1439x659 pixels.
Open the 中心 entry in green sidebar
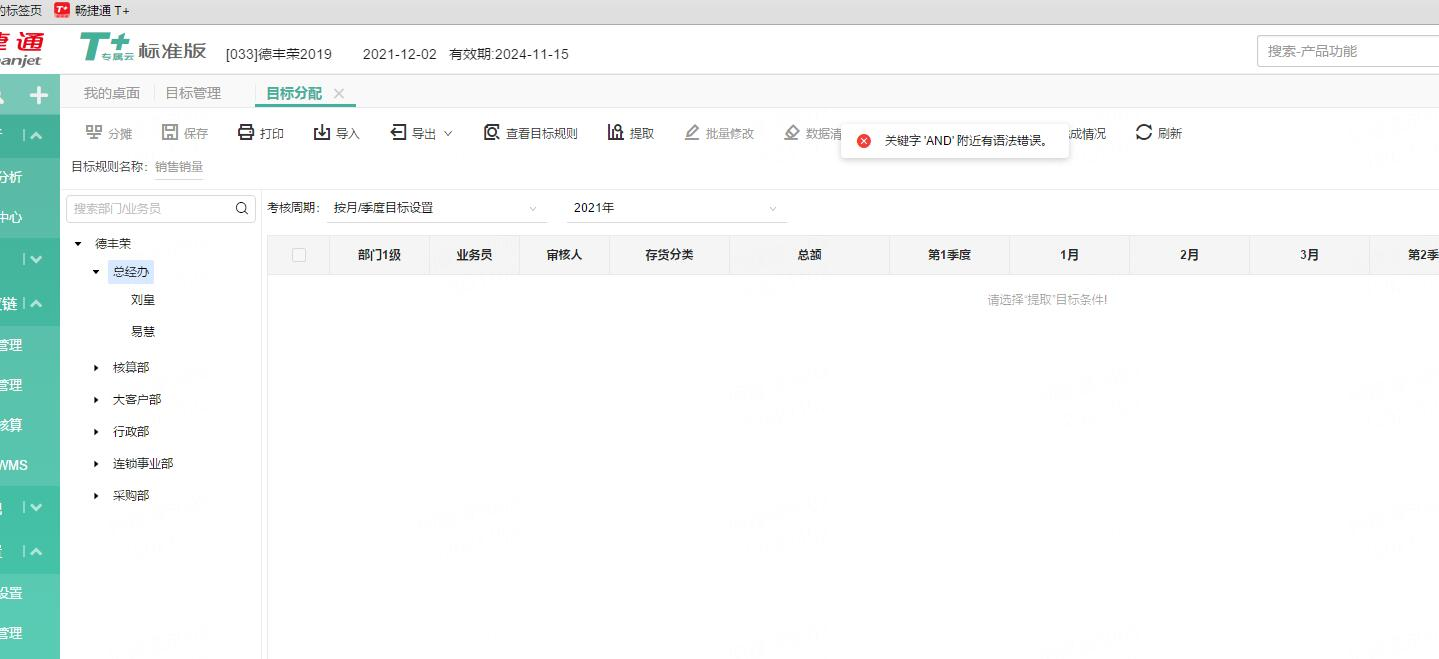[x=11, y=217]
